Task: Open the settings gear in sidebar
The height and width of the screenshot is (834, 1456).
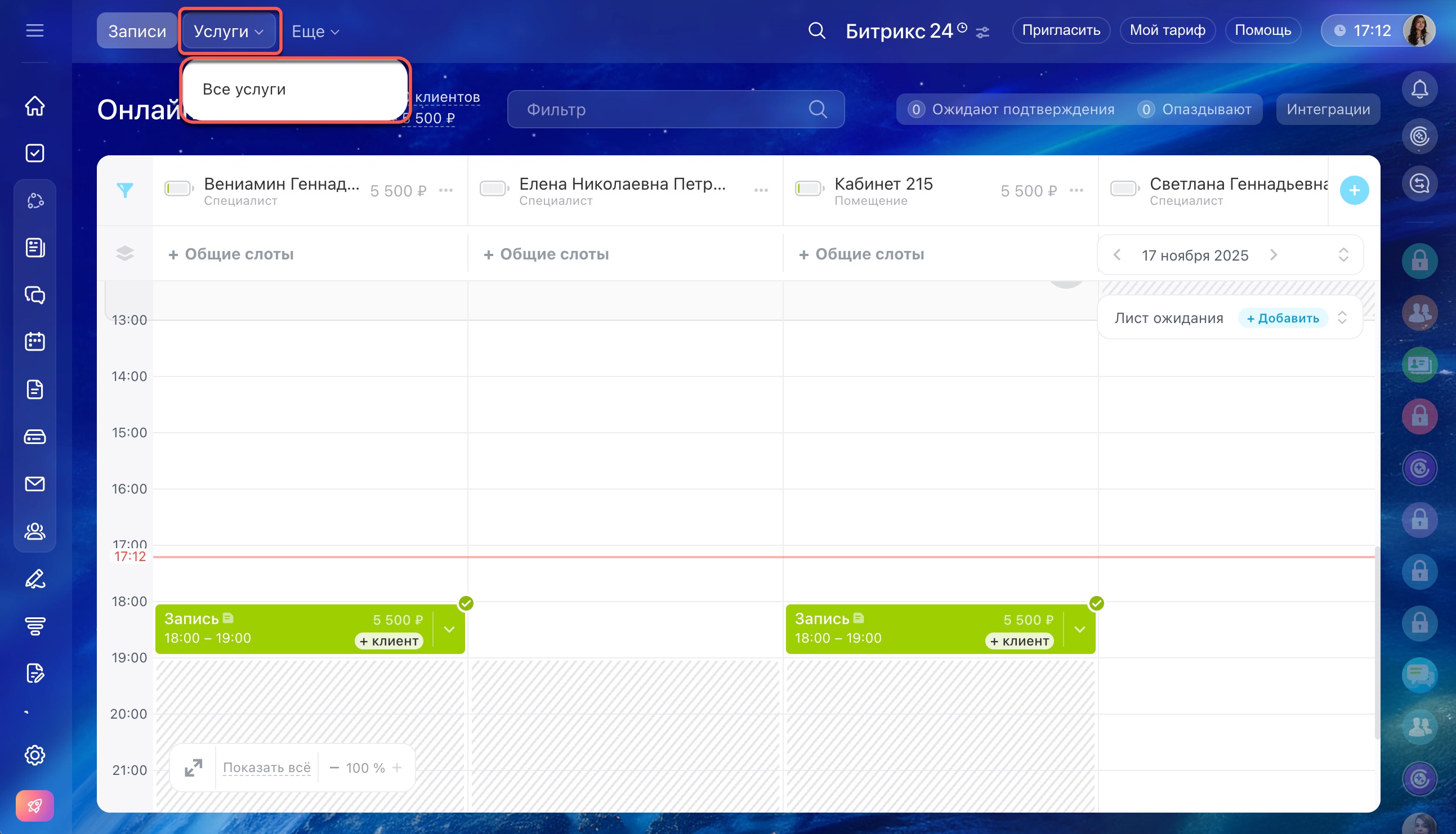Action: [35, 755]
